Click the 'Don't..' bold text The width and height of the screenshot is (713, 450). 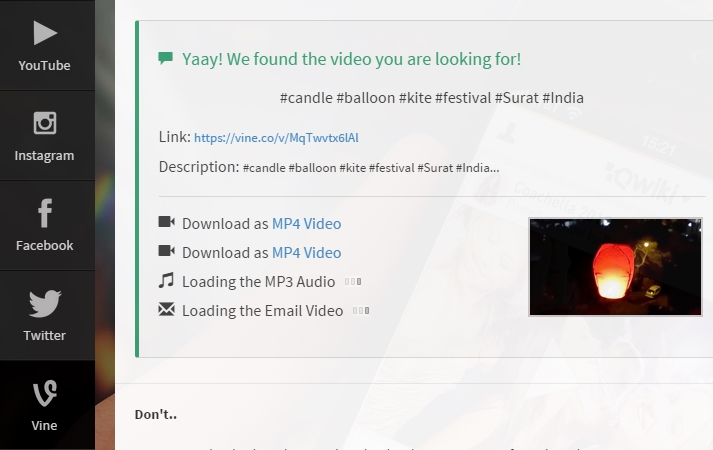pyautogui.click(x=156, y=415)
